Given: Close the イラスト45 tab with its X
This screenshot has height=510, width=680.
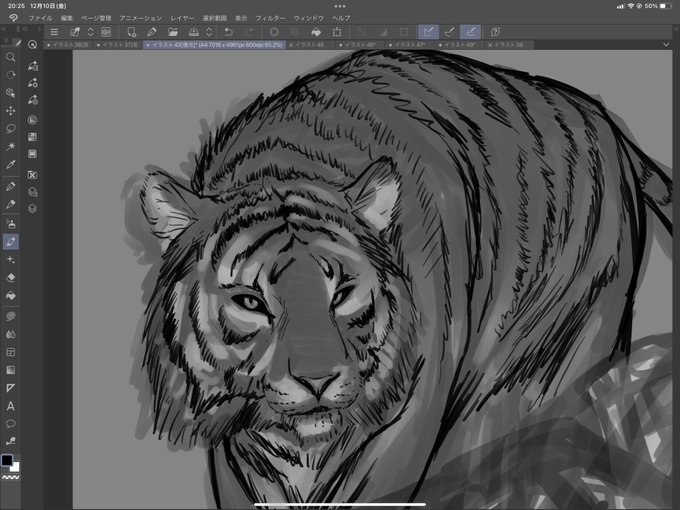Looking at the screenshot, I should [x=291, y=45].
